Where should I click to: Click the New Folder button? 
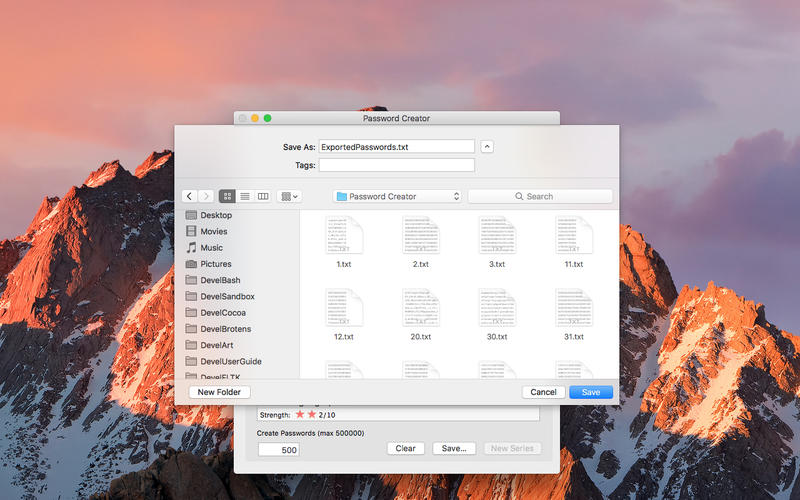coord(220,392)
